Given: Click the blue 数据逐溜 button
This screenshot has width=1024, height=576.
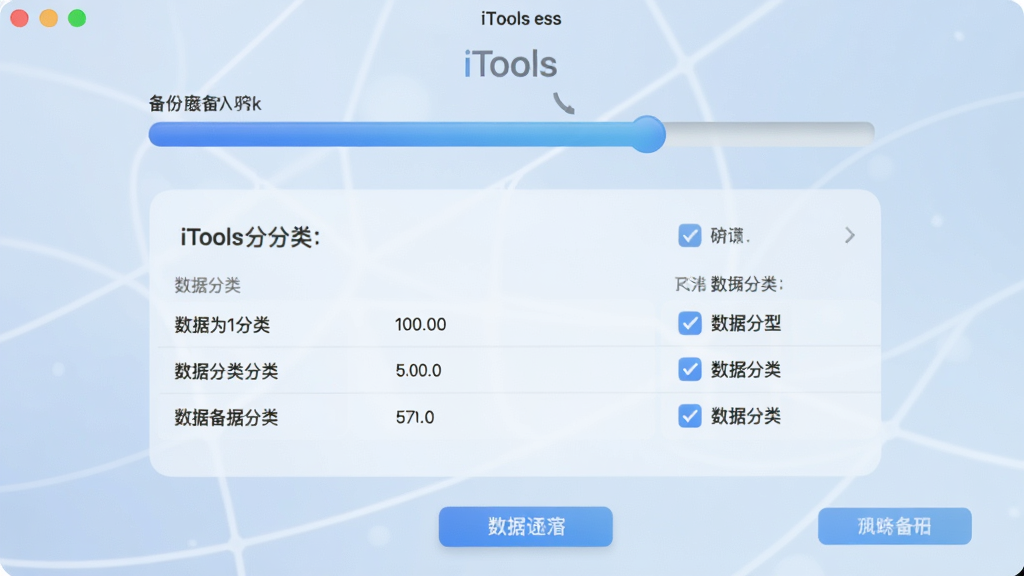Looking at the screenshot, I should [x=525, y=526].
